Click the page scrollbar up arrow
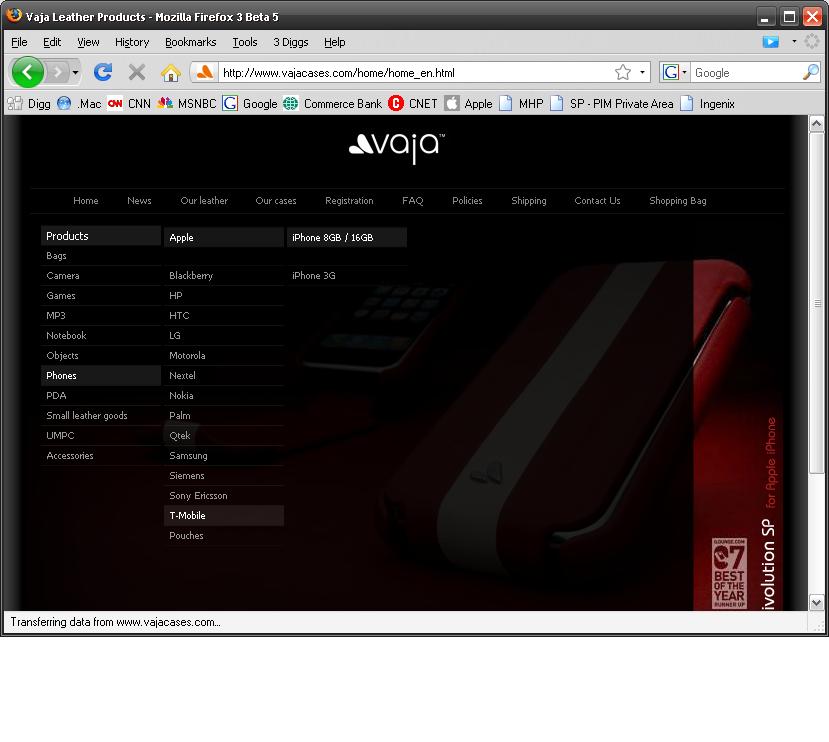The height and width of the screenshot is (742, 829). [x=816, y=124]
